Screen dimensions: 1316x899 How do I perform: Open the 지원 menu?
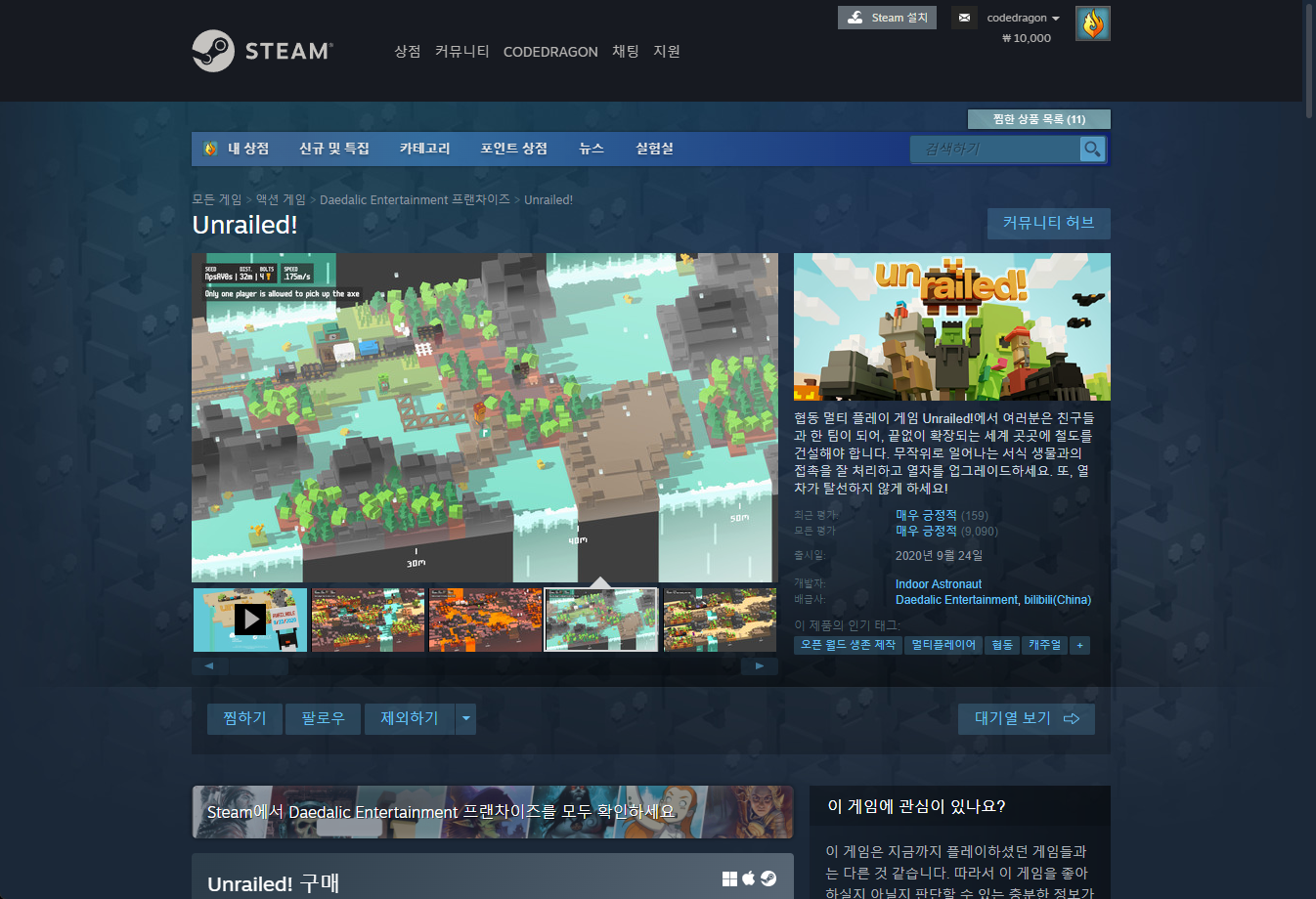[667, 52]
